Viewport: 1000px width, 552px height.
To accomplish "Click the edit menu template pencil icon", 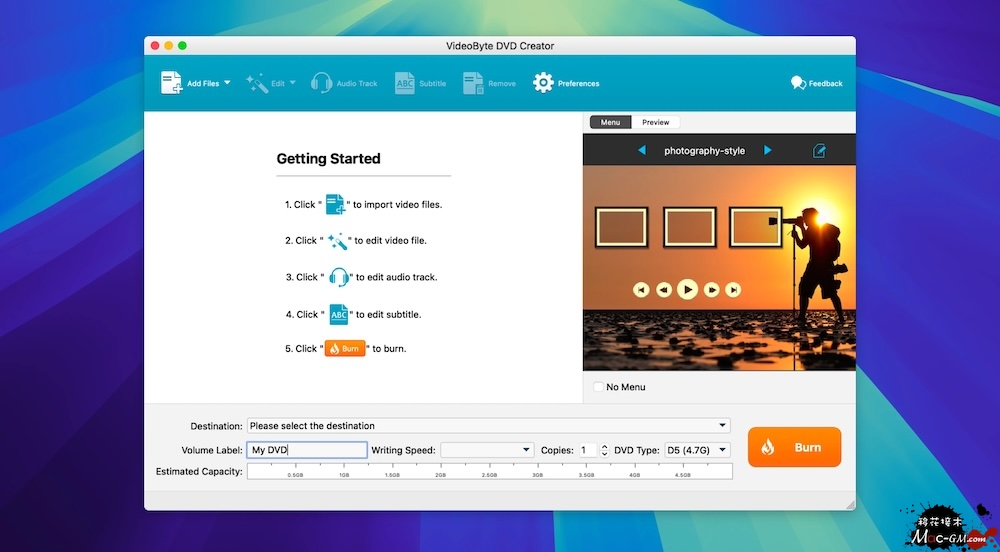I will point(819,151).
